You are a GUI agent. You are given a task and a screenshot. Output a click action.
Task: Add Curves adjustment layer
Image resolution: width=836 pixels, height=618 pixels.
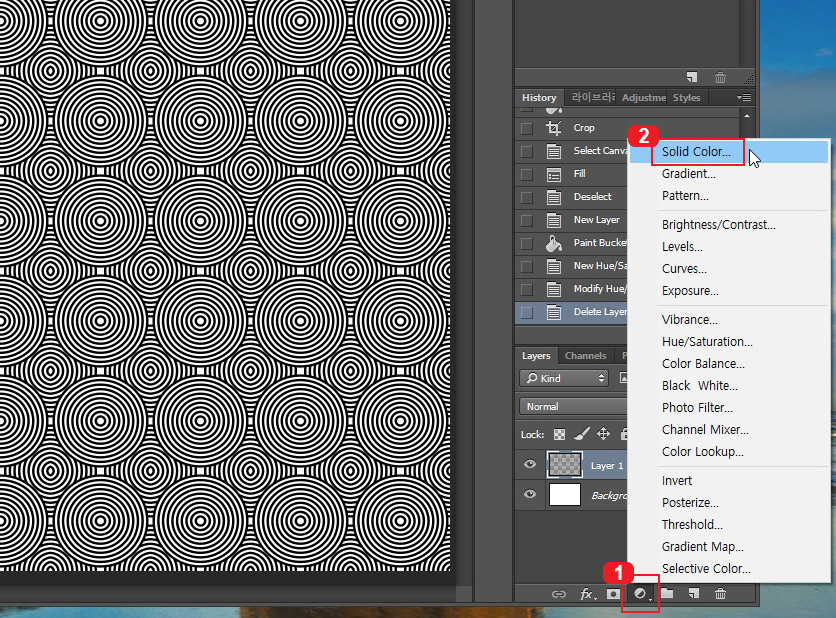729,269
